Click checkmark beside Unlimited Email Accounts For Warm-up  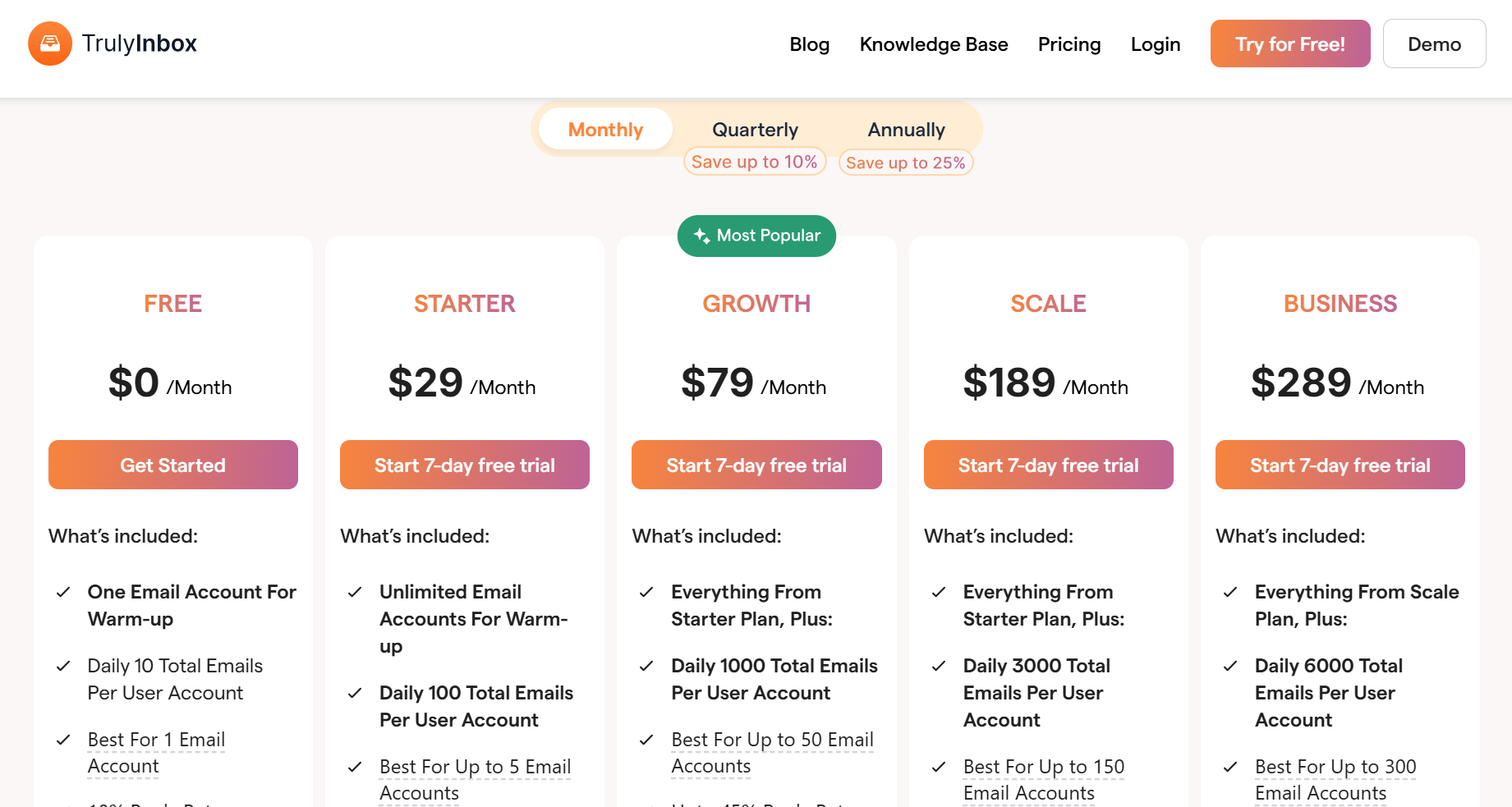tap(355, 592)
